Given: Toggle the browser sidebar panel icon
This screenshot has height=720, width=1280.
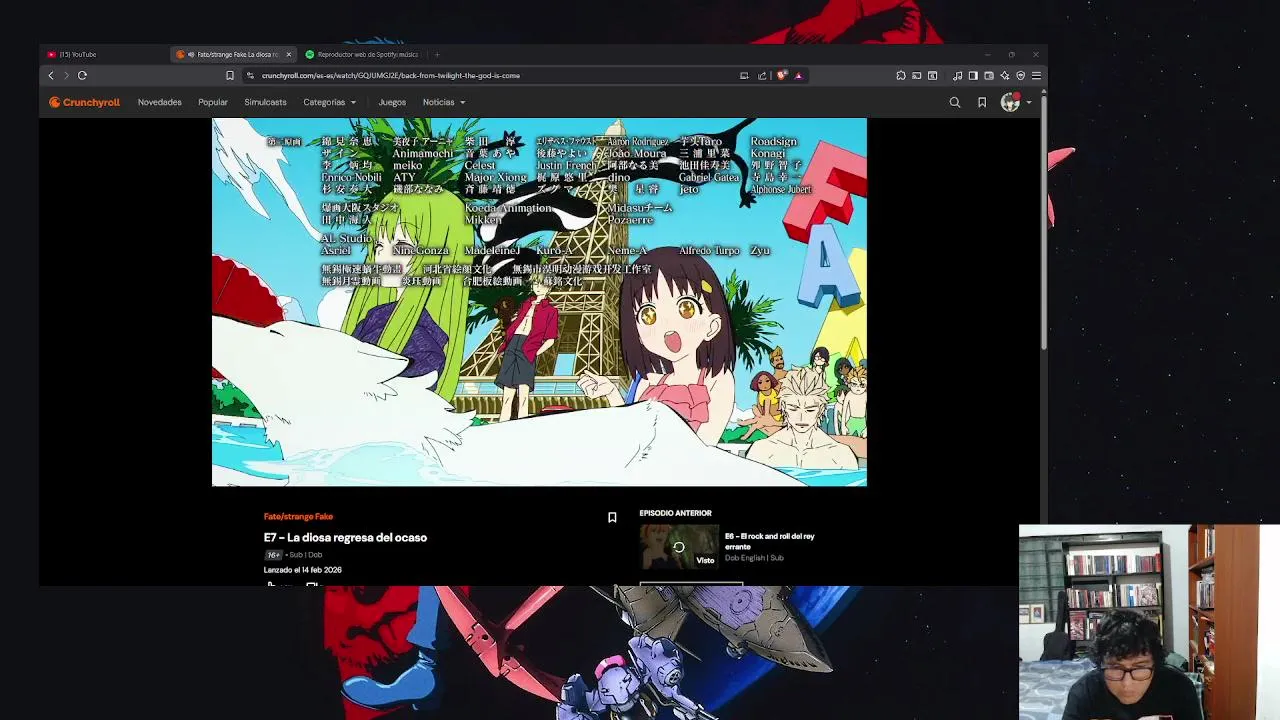Looking at the screenshot, I should point(973,75).
